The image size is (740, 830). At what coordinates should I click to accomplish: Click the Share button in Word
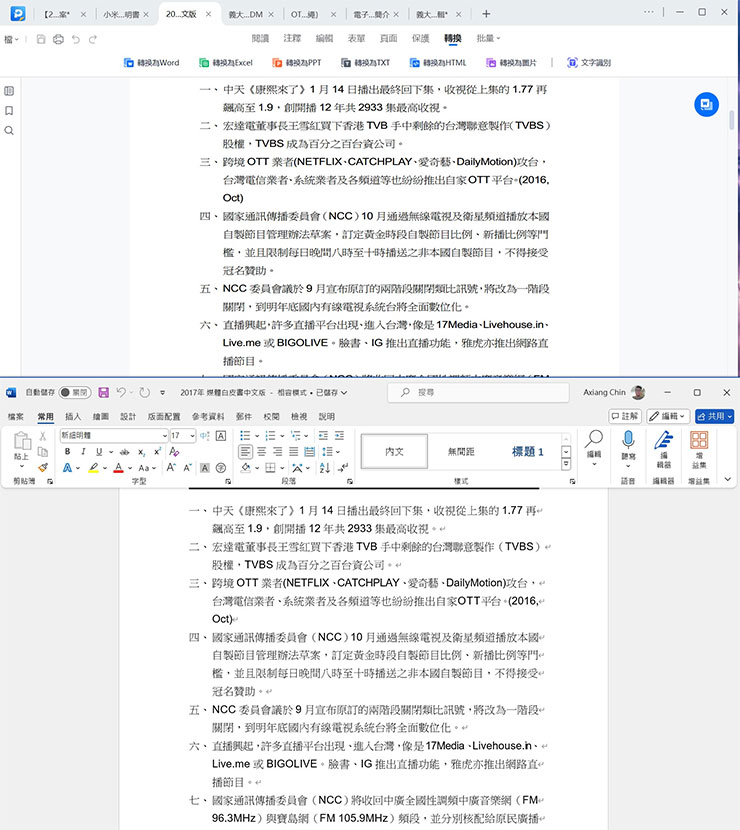click(715, 417)
